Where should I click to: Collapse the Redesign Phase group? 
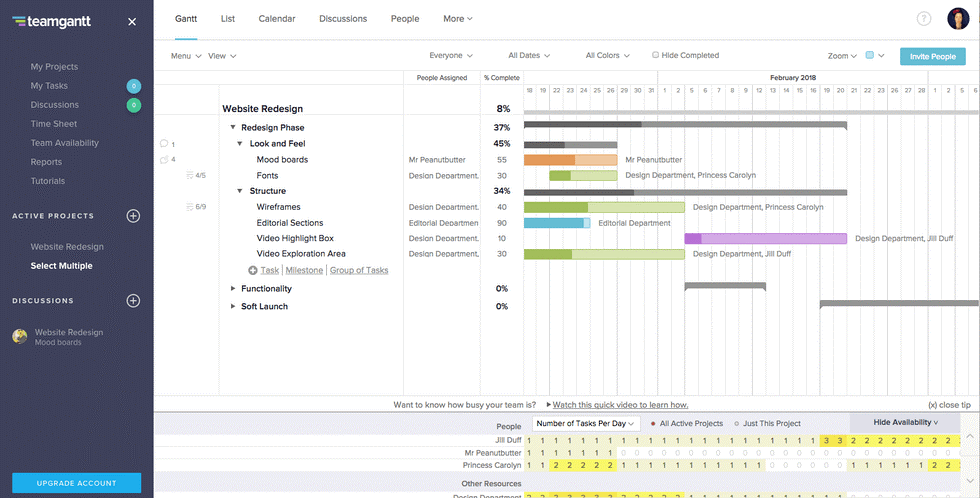pyautogui.click(x=233, y=128)
